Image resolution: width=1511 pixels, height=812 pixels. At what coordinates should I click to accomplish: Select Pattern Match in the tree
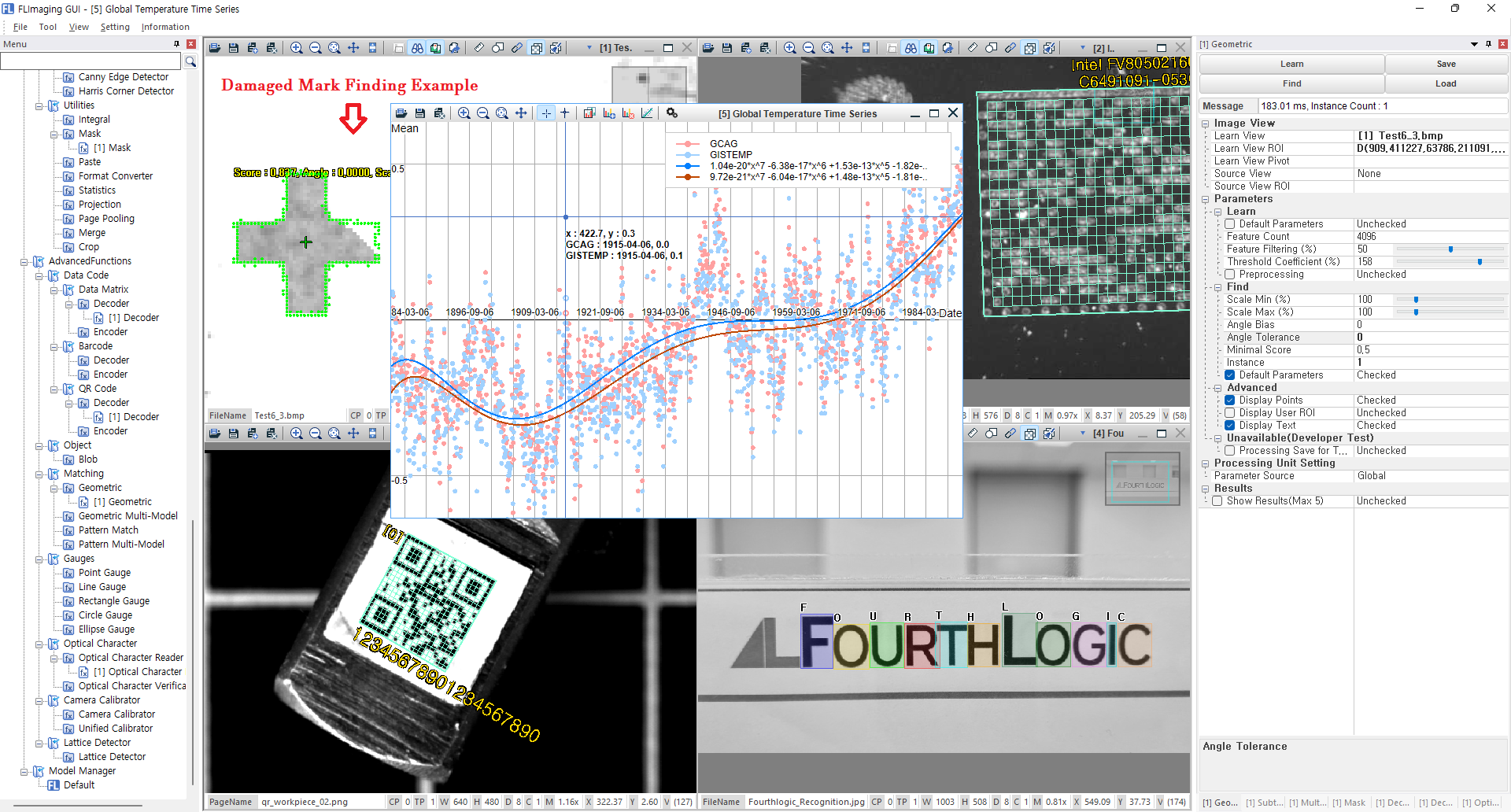(108, 530)
